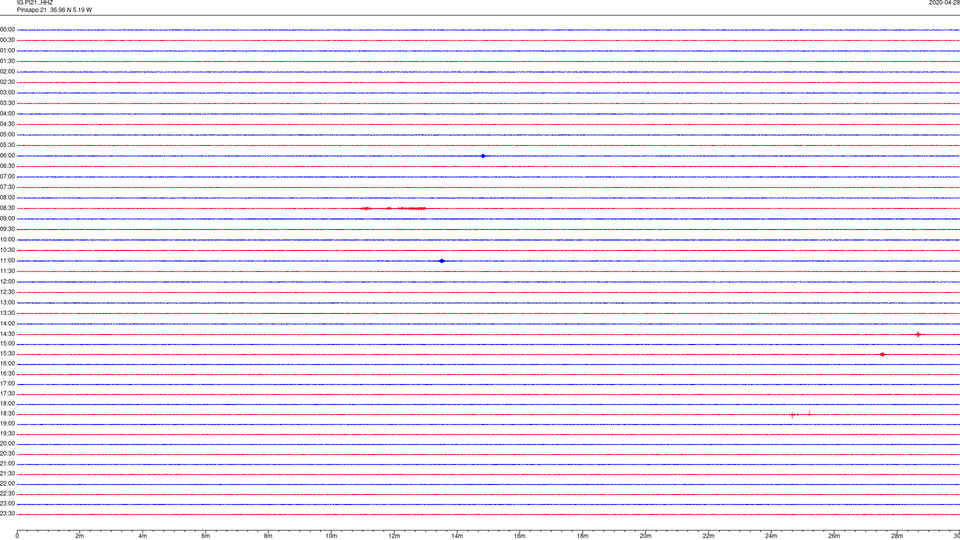960x540 pixels.
Task: Select the 23:30 time label
Action: click(x=7, y=514)
